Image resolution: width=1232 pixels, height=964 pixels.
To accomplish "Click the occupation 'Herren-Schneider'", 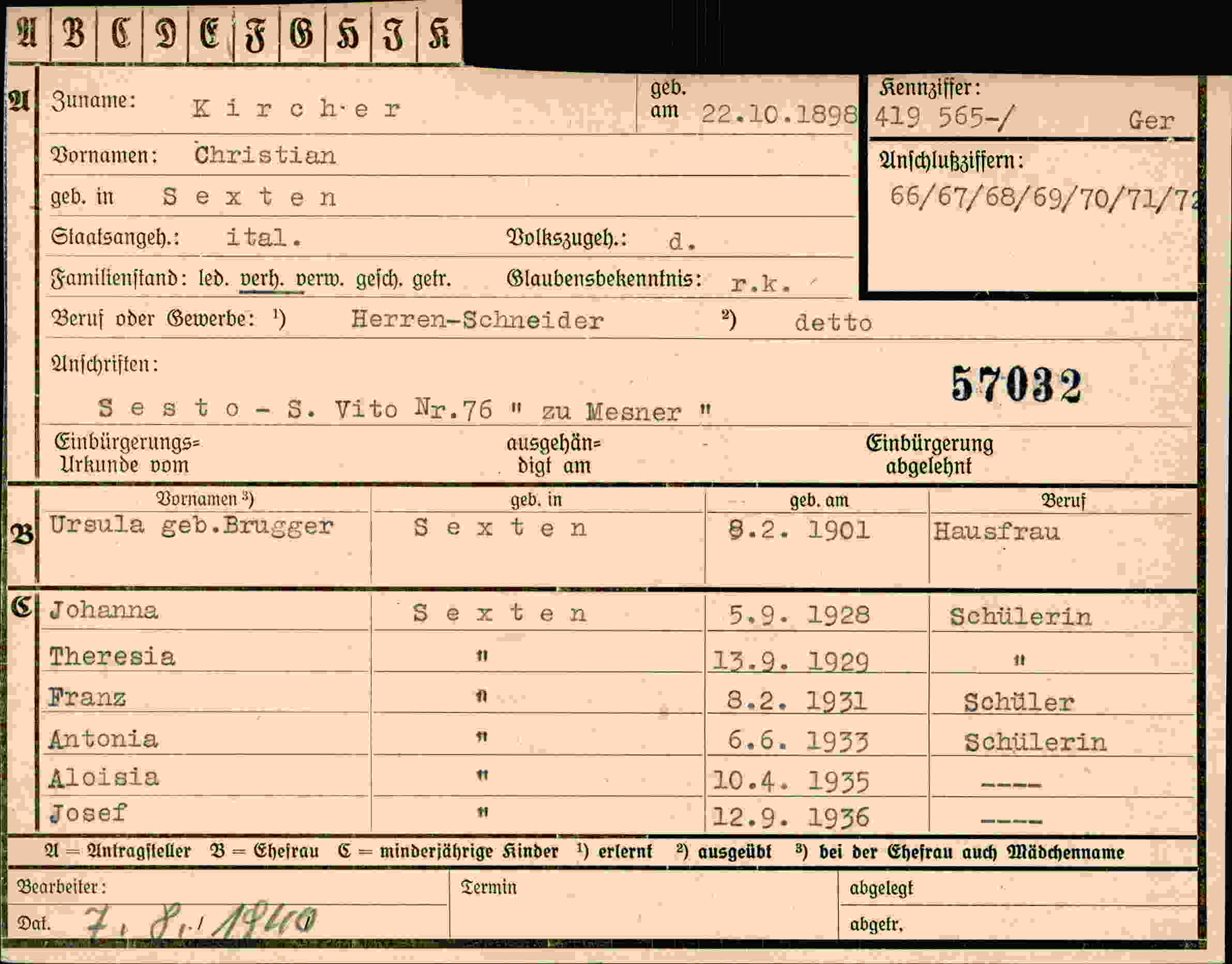I will click(x=477, y=320).
